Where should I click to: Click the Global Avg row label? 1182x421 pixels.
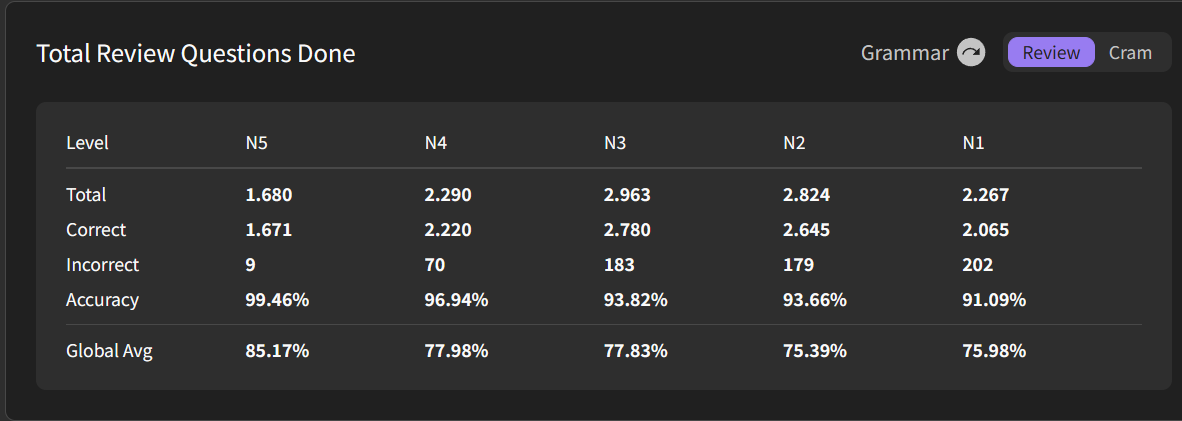coord(109,351)
